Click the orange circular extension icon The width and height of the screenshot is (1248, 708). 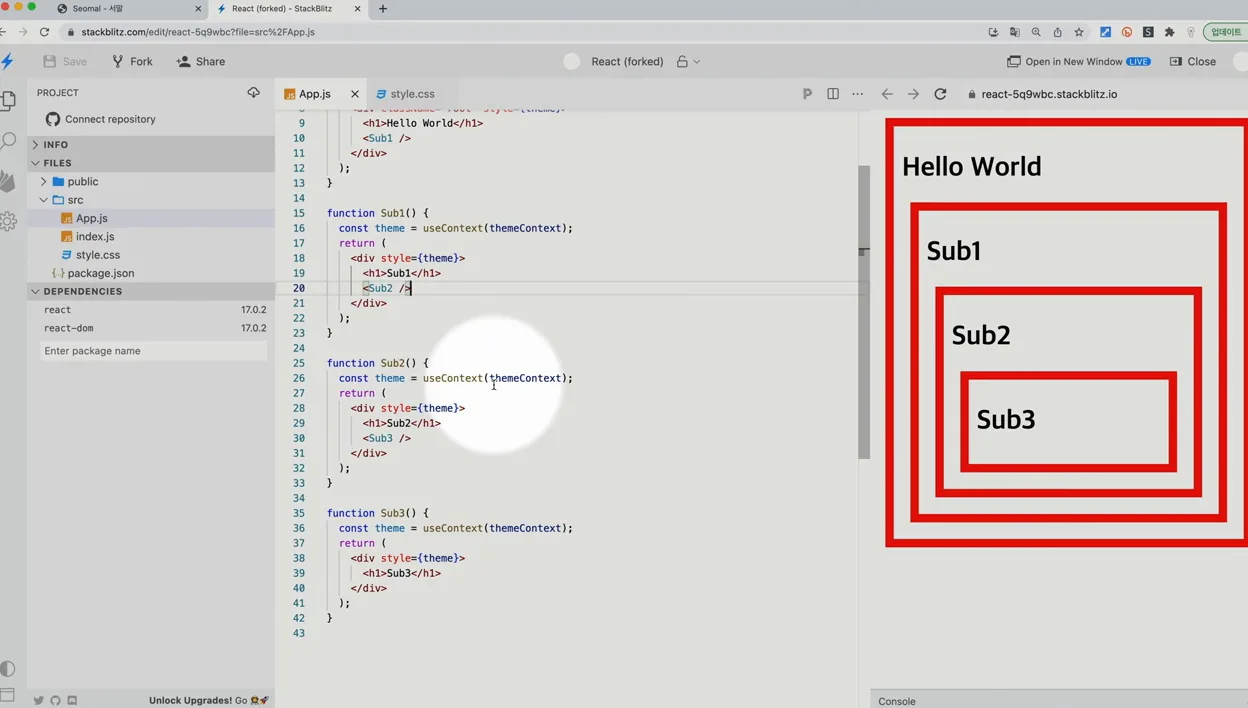pyautogui.click(x=1127, y=32)
